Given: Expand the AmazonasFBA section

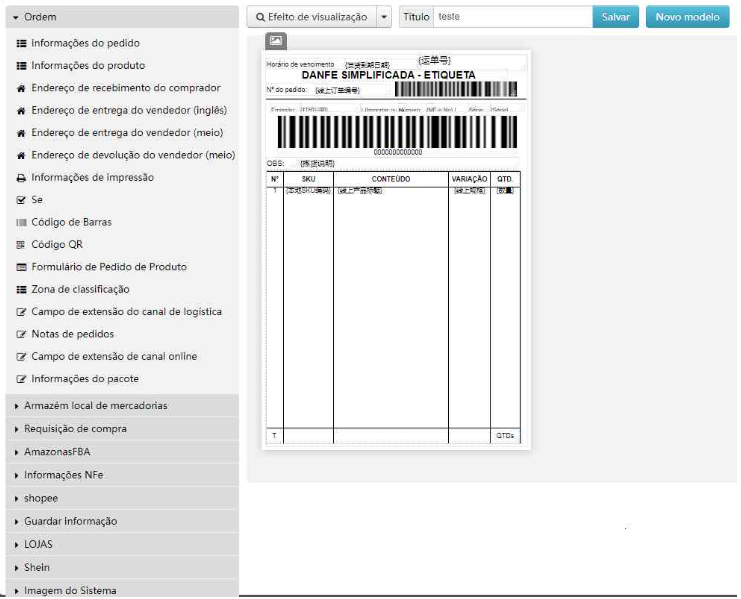Looking at the screenshot, I should (x=122, y=452).
